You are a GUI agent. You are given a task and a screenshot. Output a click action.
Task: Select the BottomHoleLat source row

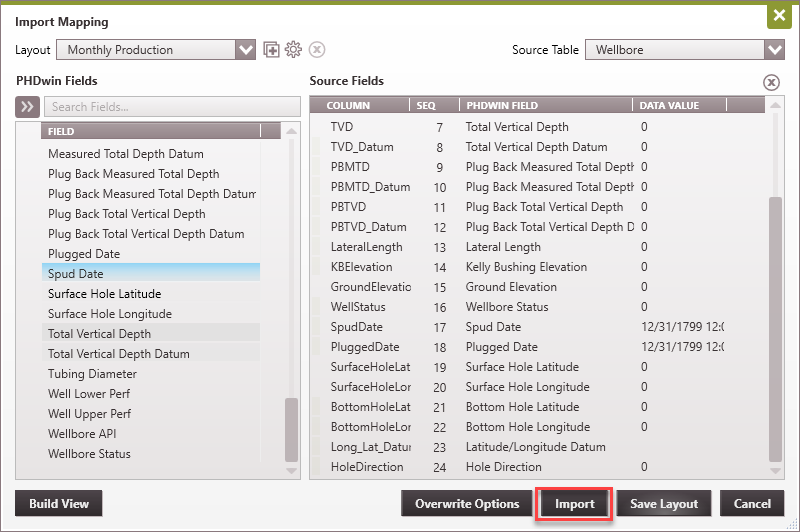coord(538,407)
